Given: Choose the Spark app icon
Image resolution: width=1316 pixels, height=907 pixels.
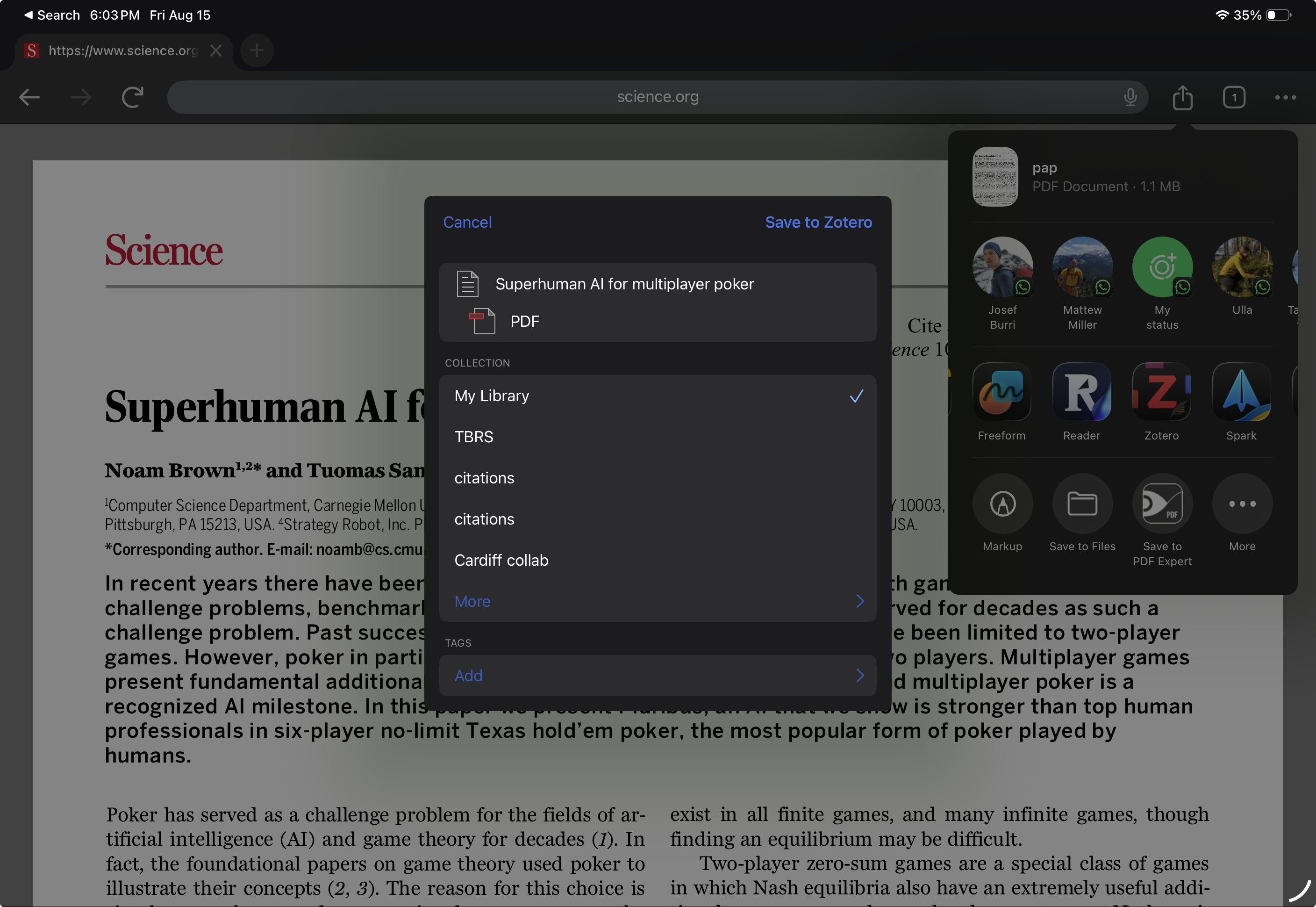Looking at the screenshot, I should tap(1241, 393).
